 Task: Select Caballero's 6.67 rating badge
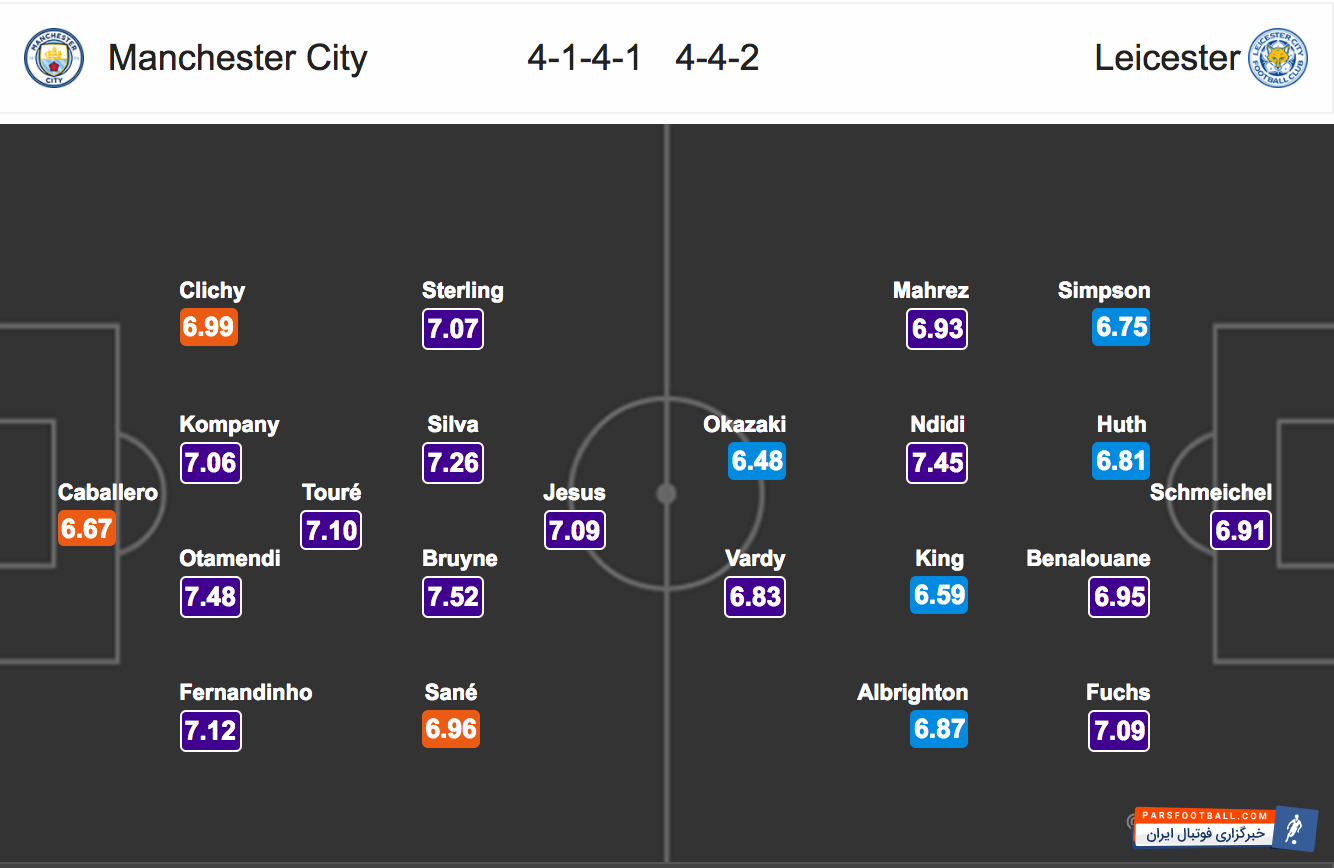[87, 528]
